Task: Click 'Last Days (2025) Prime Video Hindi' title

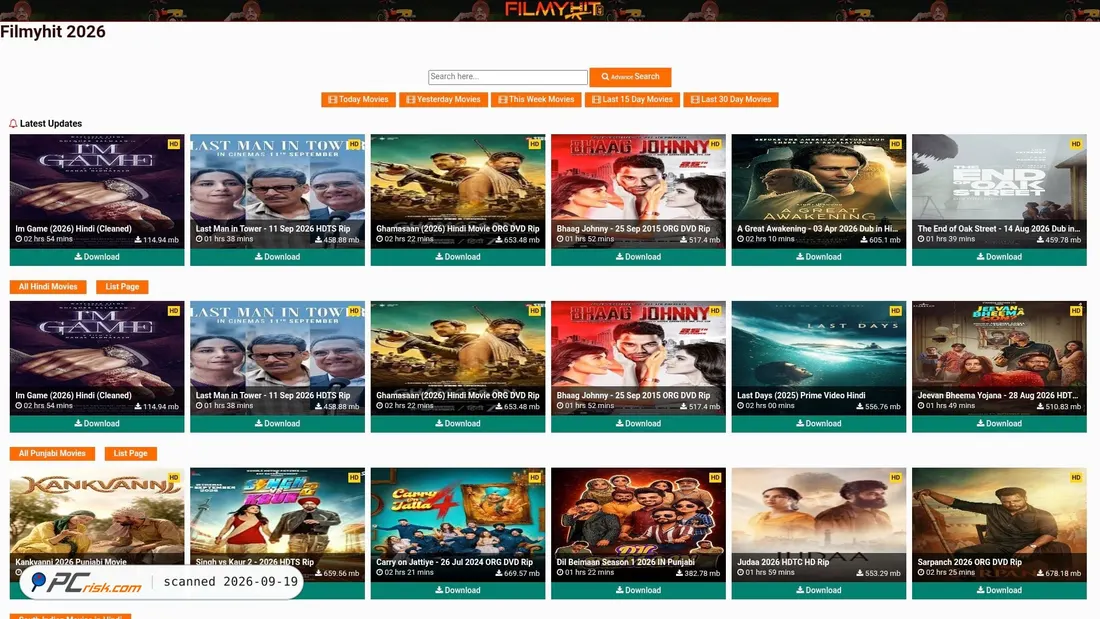Action: (x=801, y=396)
